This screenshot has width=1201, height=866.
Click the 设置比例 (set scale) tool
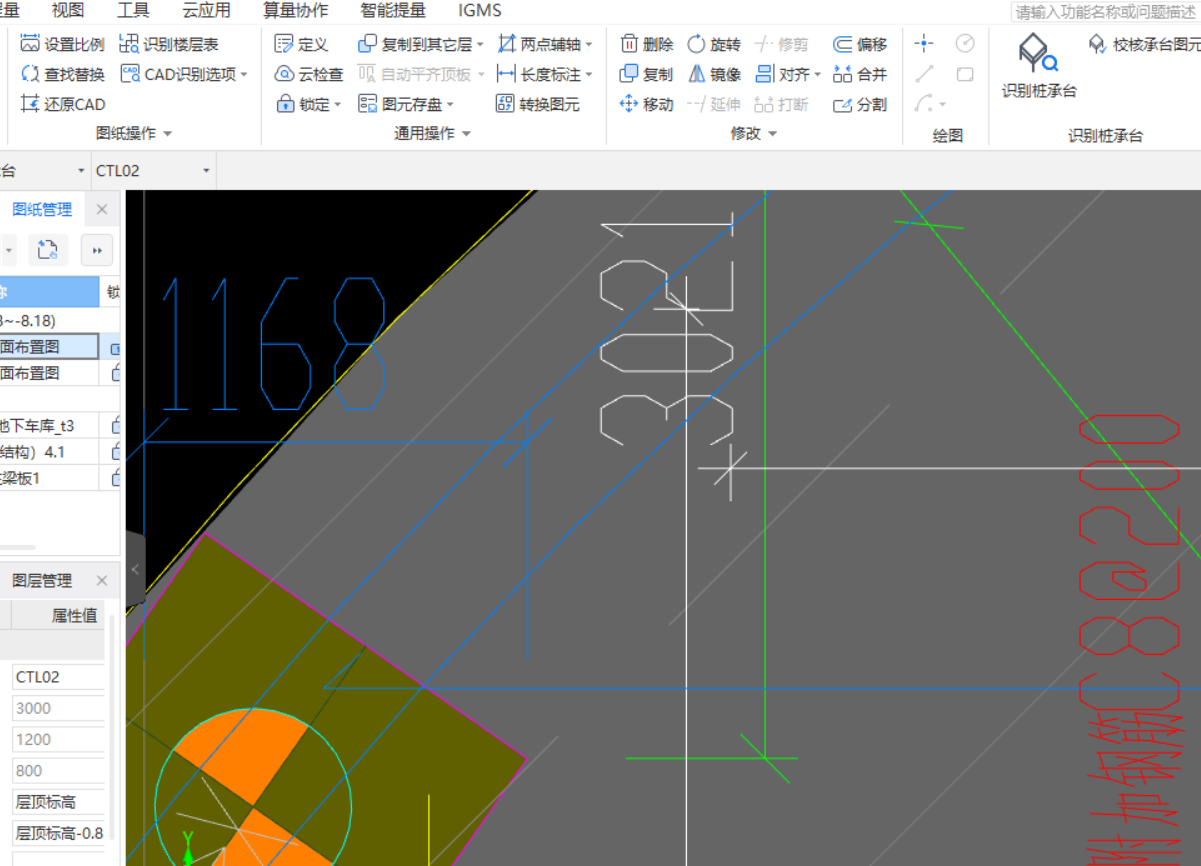[x=62, y=44]
